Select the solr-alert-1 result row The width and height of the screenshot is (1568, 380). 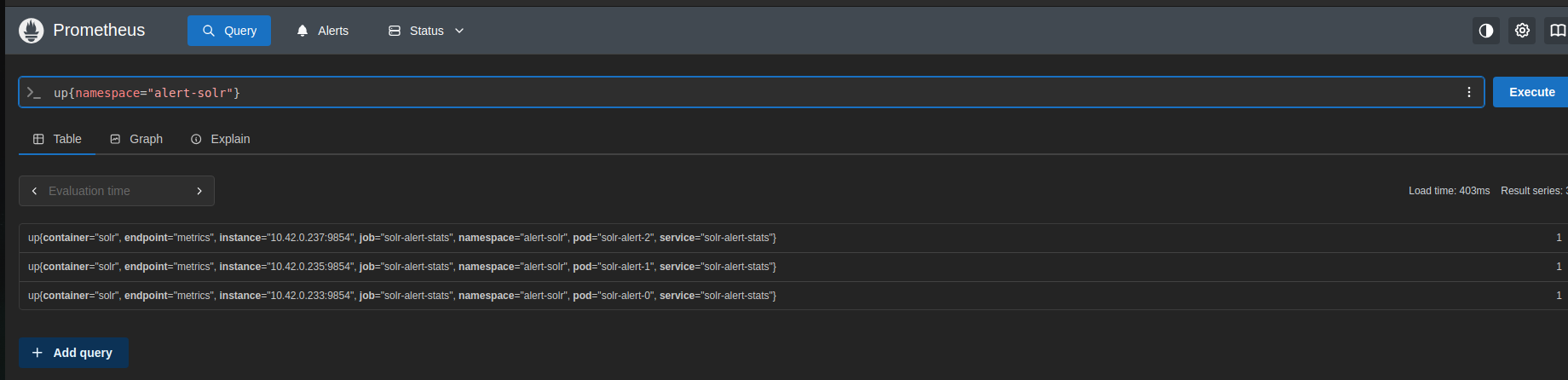pos(793,267)
